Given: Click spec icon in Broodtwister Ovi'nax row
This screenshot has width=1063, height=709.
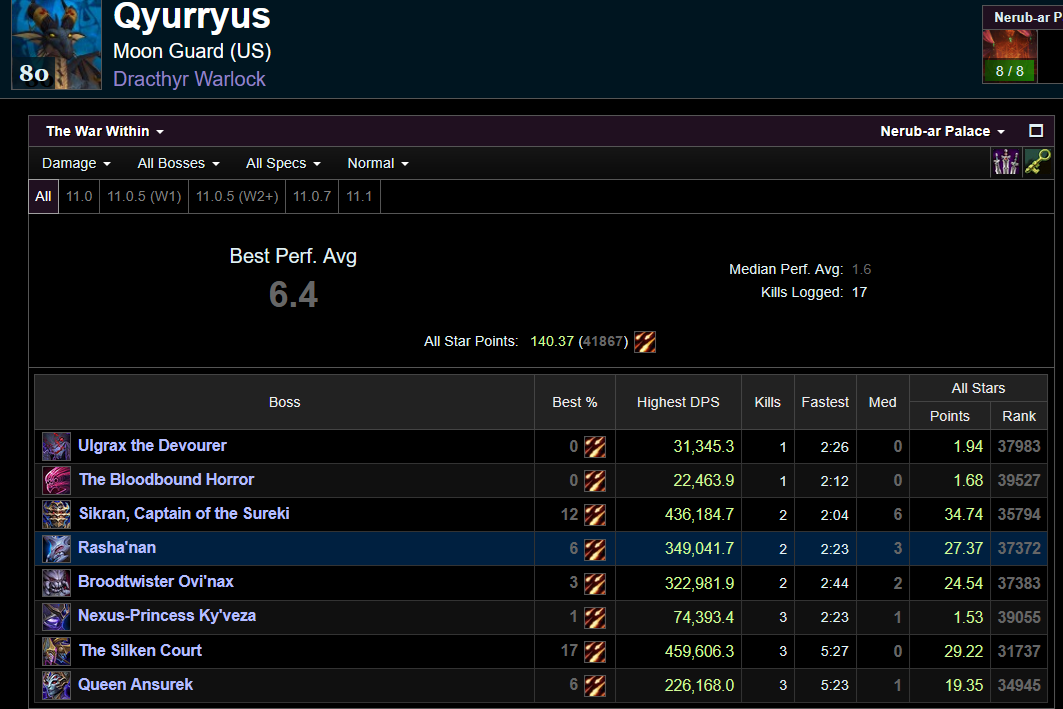Looking at the screenshot, I should 595,583.
